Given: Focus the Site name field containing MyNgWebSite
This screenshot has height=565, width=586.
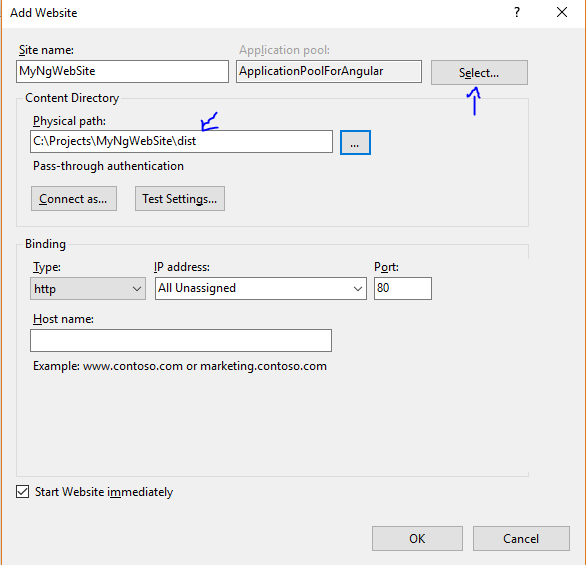Looking at the screenshot, I should (x=123, y=71).
